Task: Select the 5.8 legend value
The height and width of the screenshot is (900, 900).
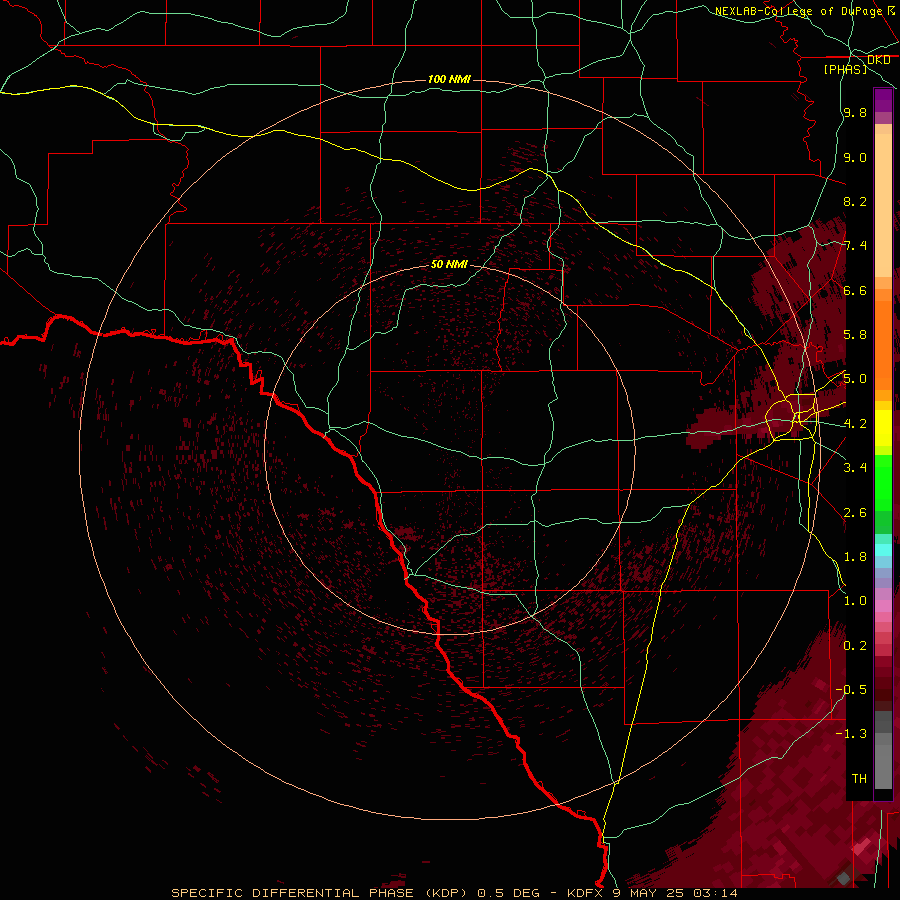Action: pyautogui.click(x=855, y=334)
